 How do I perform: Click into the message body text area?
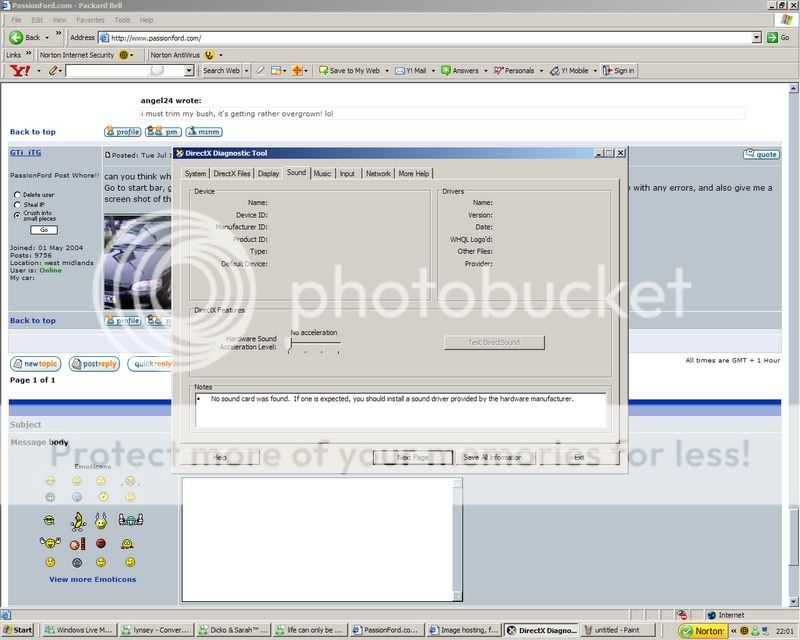coord(317,540)
